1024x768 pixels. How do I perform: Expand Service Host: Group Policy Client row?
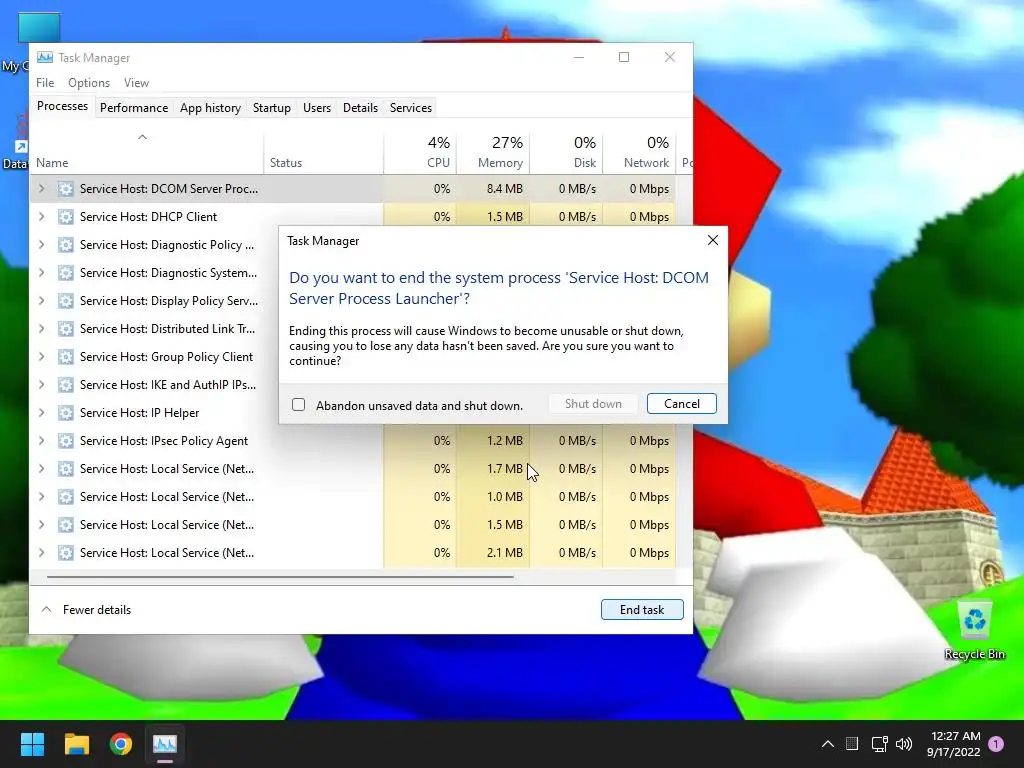click(42, 357)
